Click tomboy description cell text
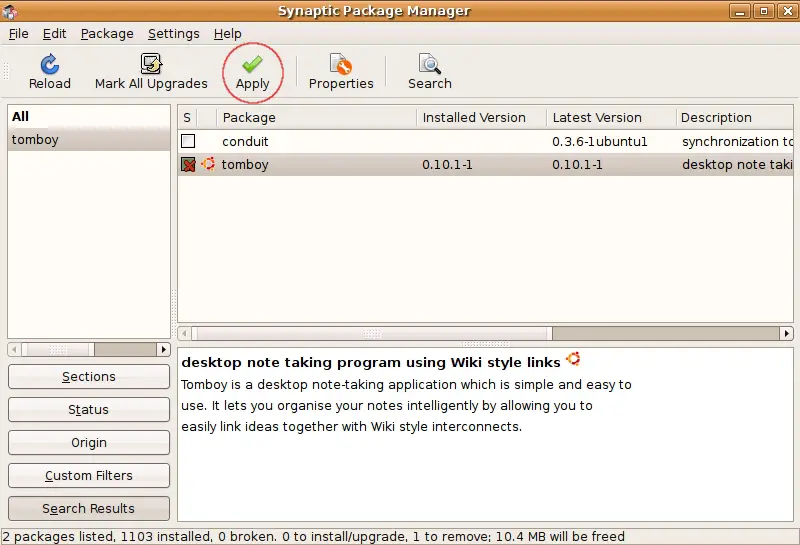The width and height of the screenshot is (800, 545). click(737, 164)
